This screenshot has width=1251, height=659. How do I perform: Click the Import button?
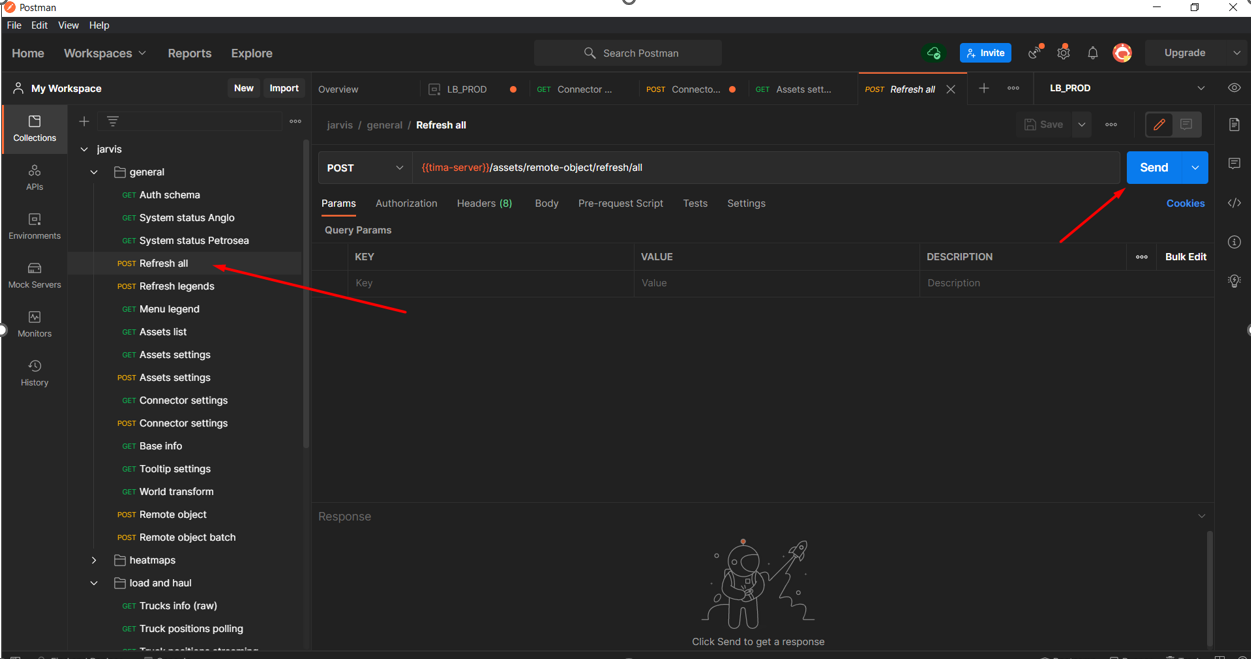[x=284, y=88]
